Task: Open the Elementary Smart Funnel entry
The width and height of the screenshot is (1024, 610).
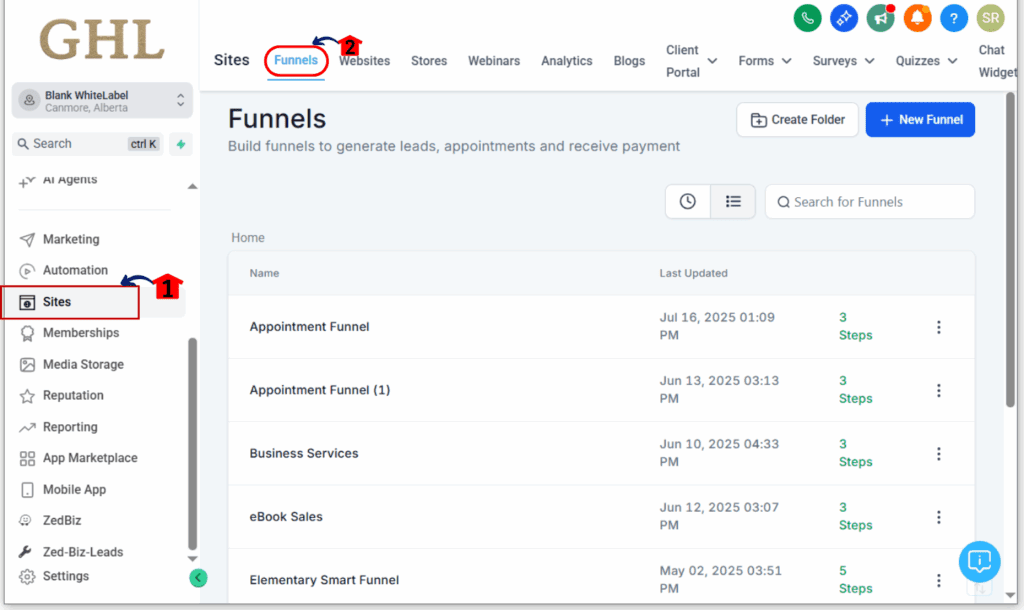Action: click(x=324, y=580)
